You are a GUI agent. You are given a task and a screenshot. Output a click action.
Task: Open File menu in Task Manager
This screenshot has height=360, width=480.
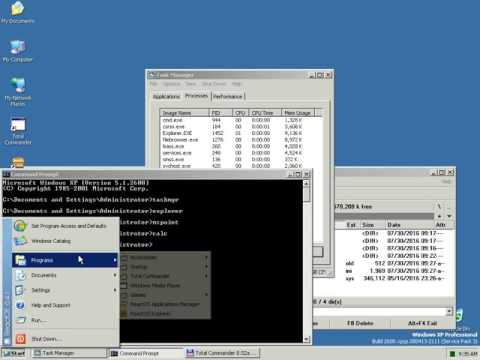tap(154, 84)
